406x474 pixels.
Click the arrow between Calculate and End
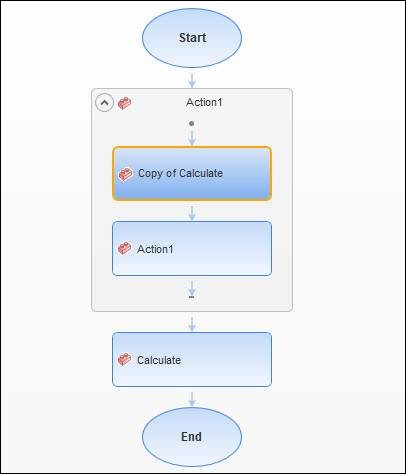tap(192, 399)
